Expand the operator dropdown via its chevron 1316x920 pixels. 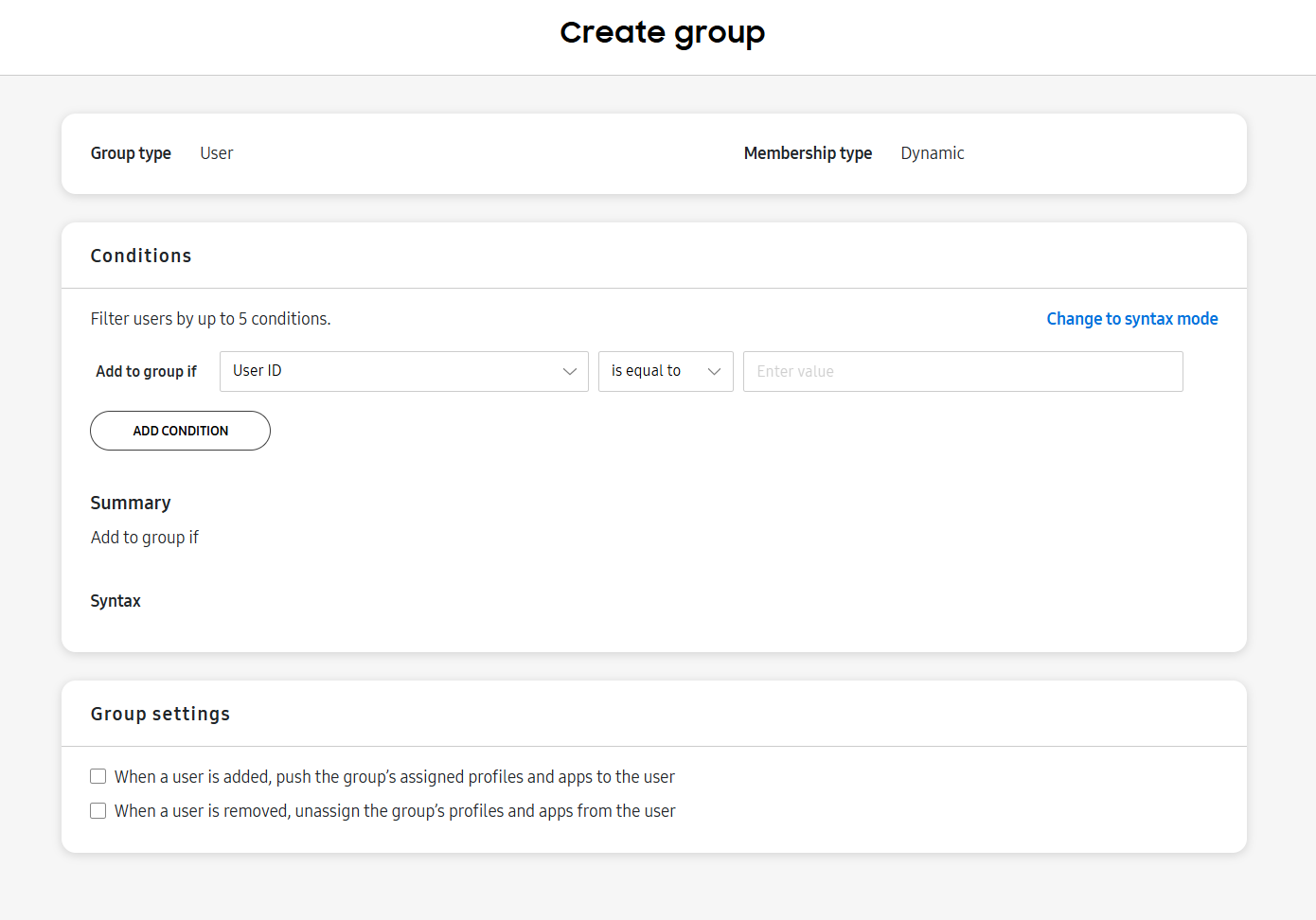tap(715, 371)
